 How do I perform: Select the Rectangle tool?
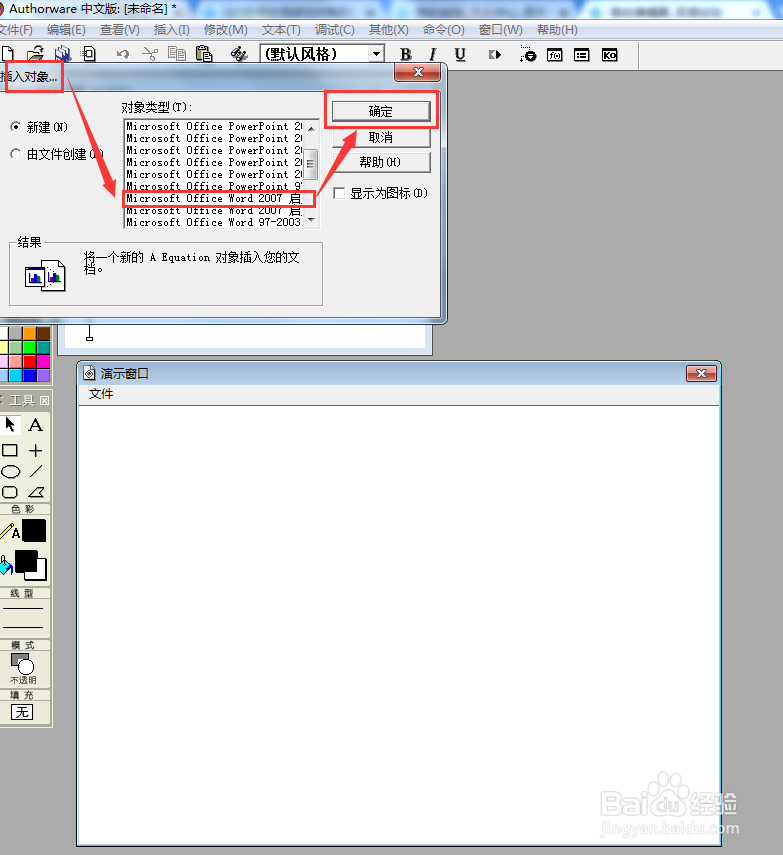[x=10, y=450]
